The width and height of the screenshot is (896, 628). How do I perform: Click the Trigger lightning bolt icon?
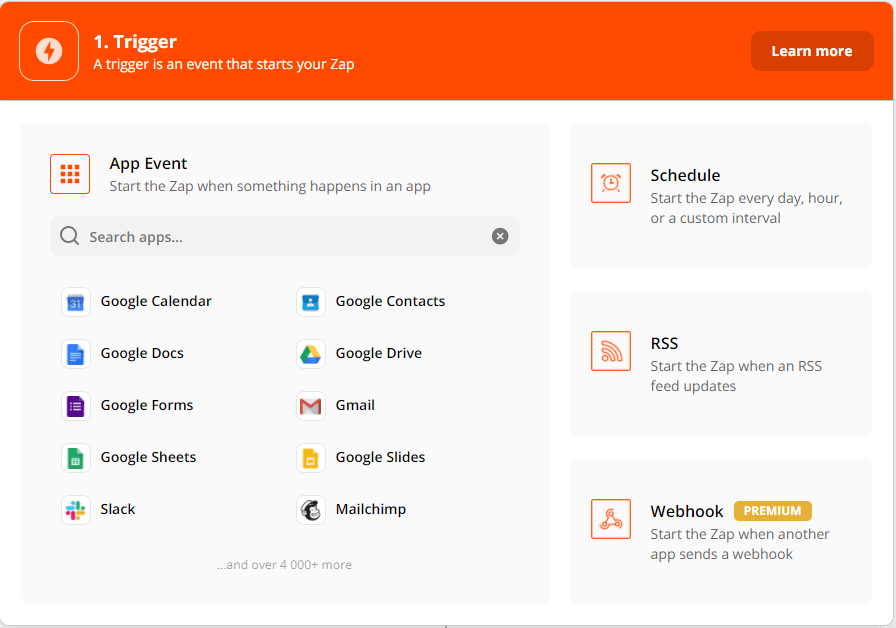49,51
